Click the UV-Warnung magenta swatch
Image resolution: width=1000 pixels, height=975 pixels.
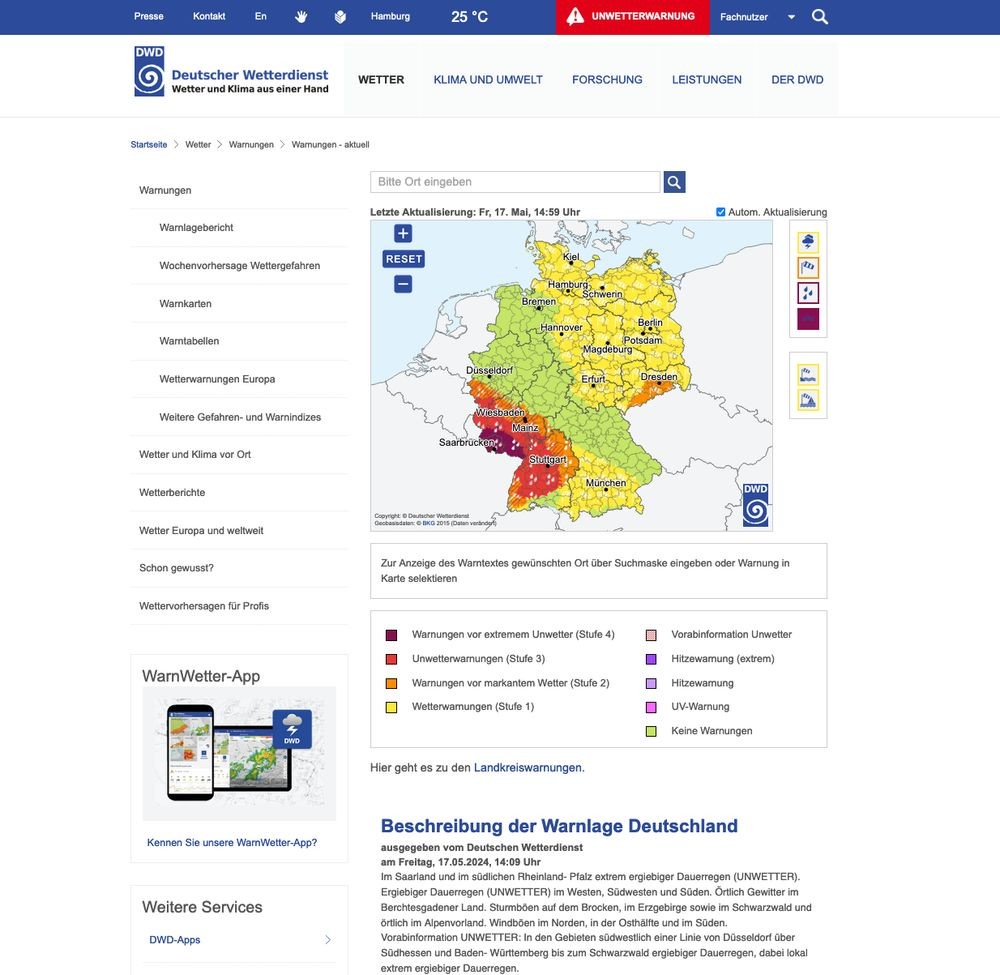pyautogui.click(x=651, y=707)
